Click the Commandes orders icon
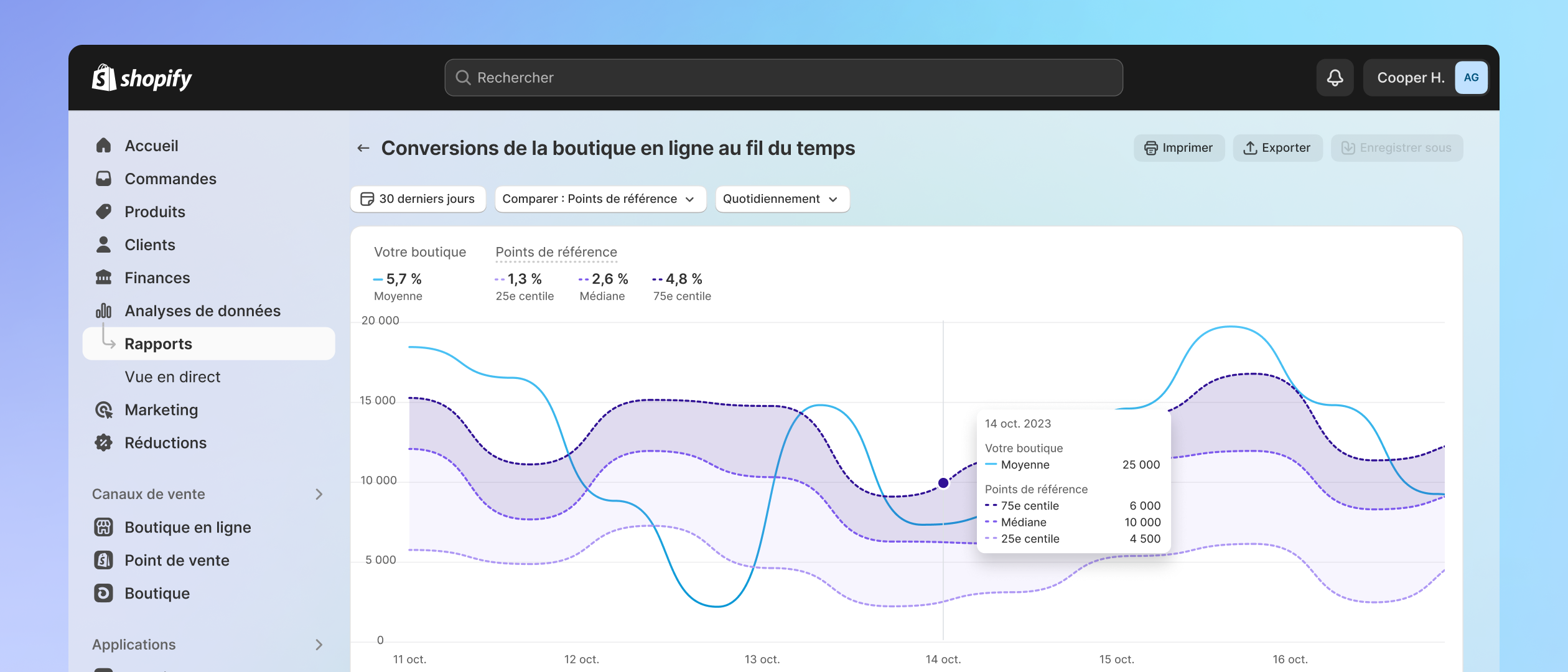Image resolution: width=1568 pixels, height=672 pixels. tap(104, 178)
